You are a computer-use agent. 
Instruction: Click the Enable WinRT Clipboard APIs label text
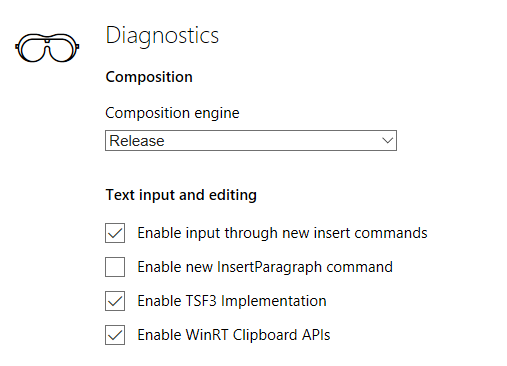234,335
